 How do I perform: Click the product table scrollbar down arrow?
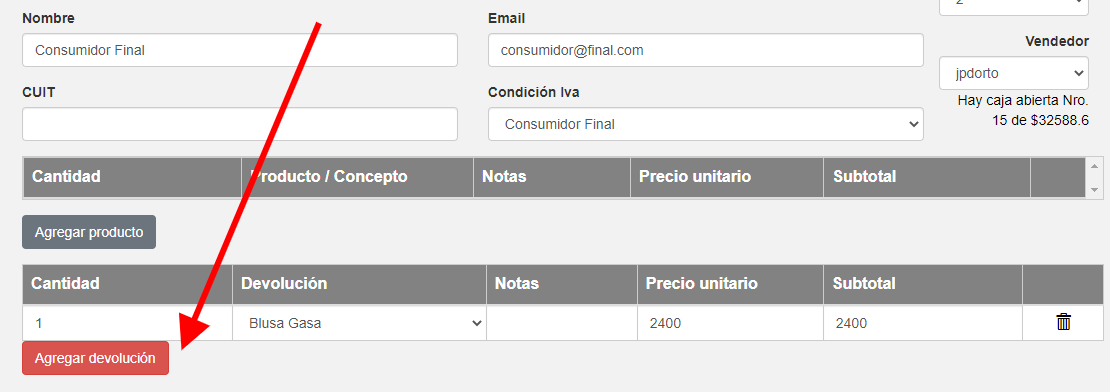point(1094,190)
